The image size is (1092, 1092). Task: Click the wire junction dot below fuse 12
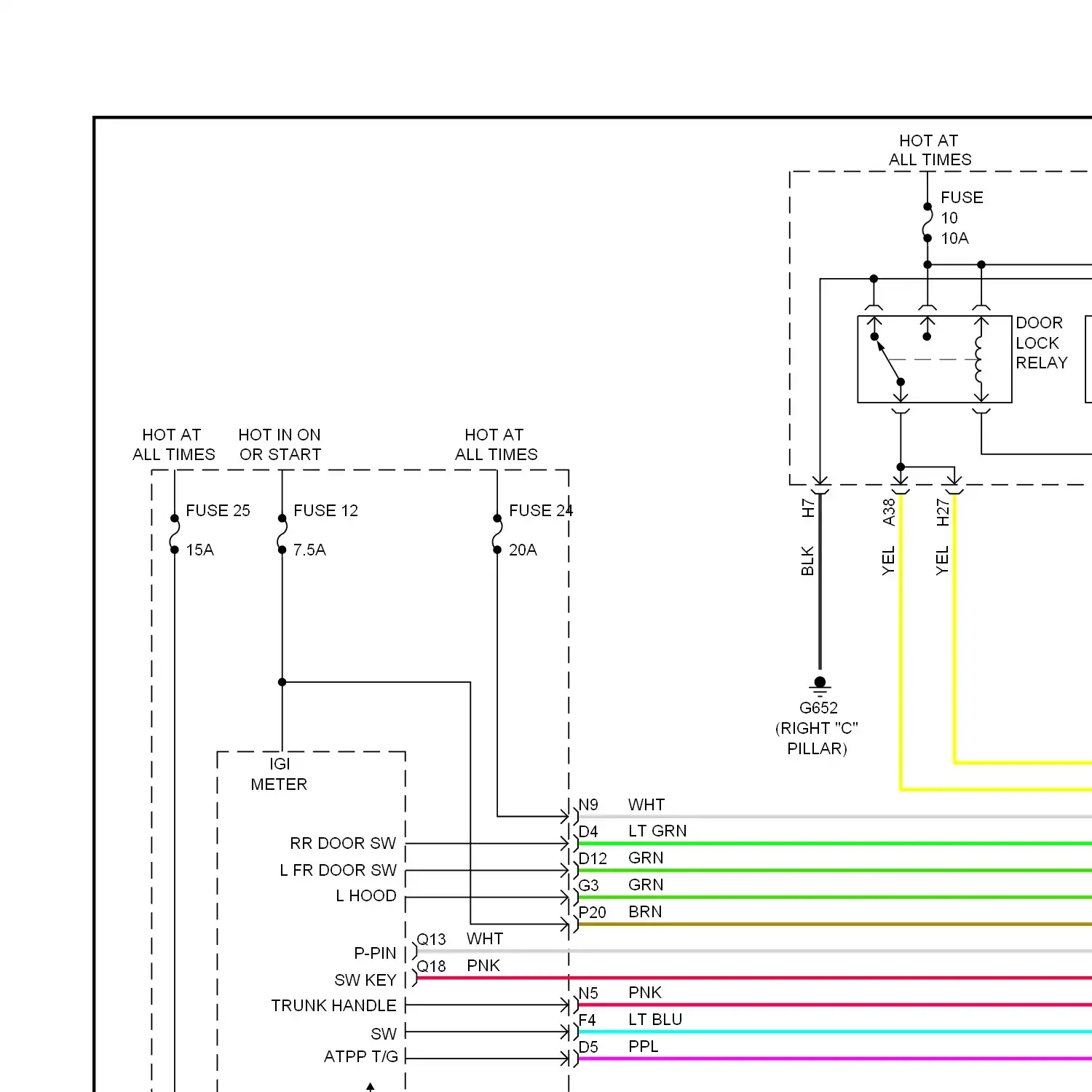[282, 682]
